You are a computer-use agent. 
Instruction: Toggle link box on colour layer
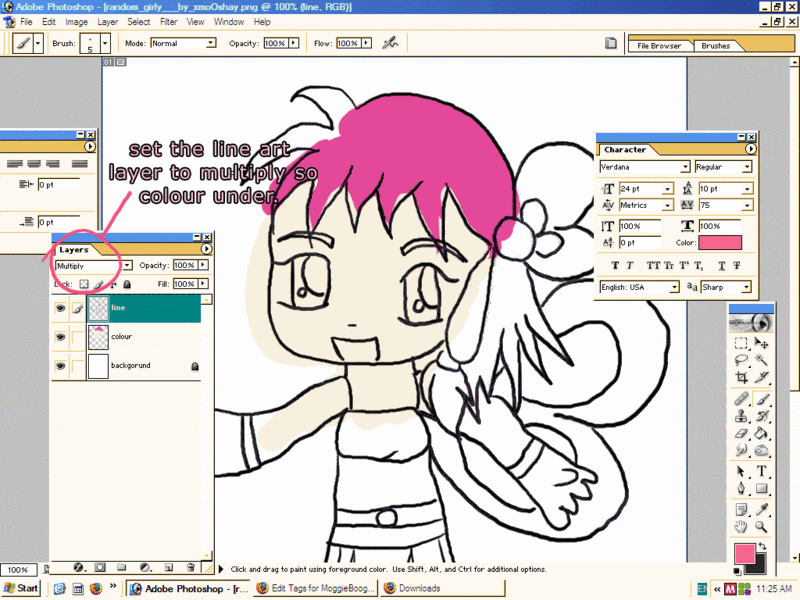(x=78, y=337)
